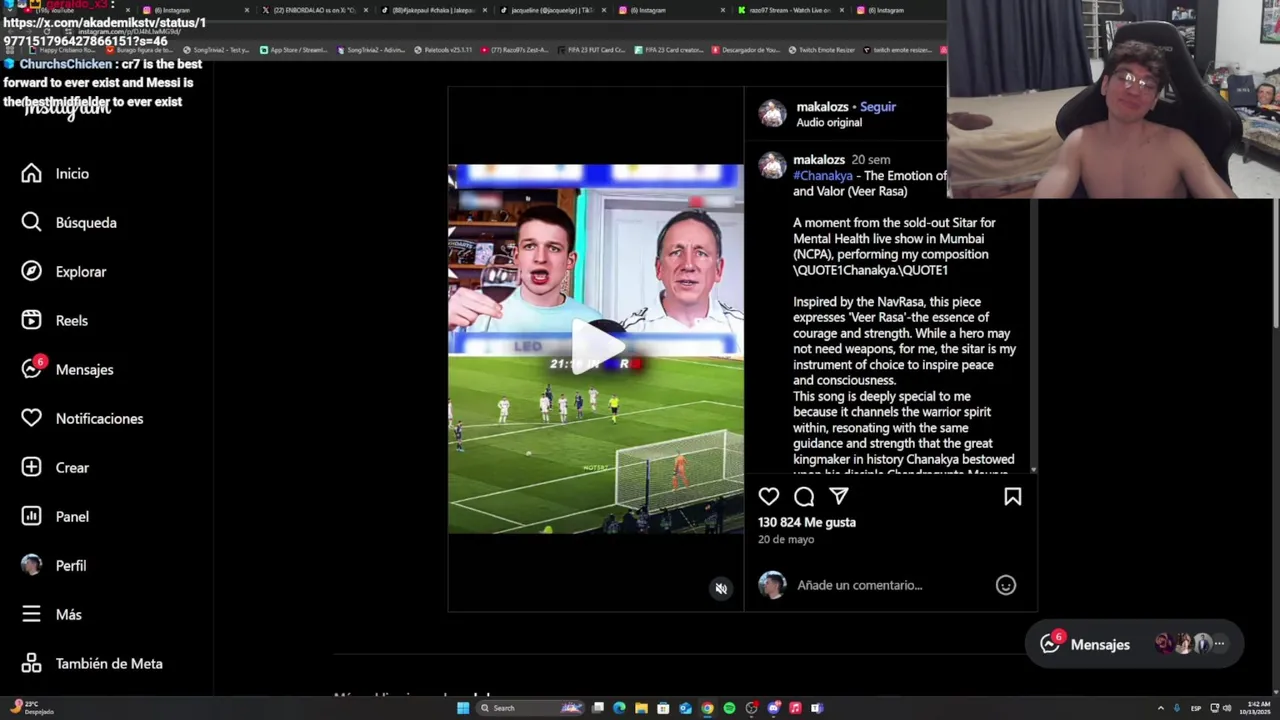Open Notificaciones heart in the sidebar

82,418
